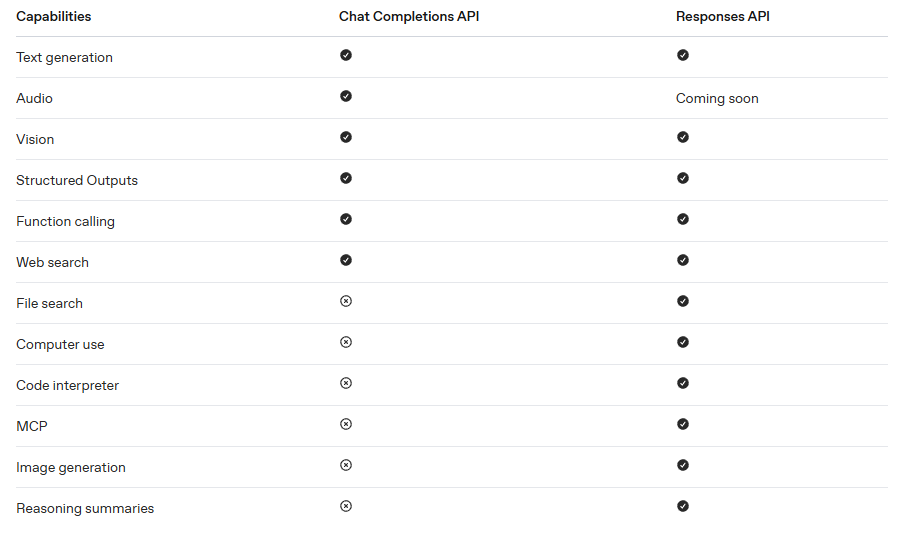899x535 pixels.
Task: Click File search cross icon under Chat Completions
Action: [x=346, y=301]
